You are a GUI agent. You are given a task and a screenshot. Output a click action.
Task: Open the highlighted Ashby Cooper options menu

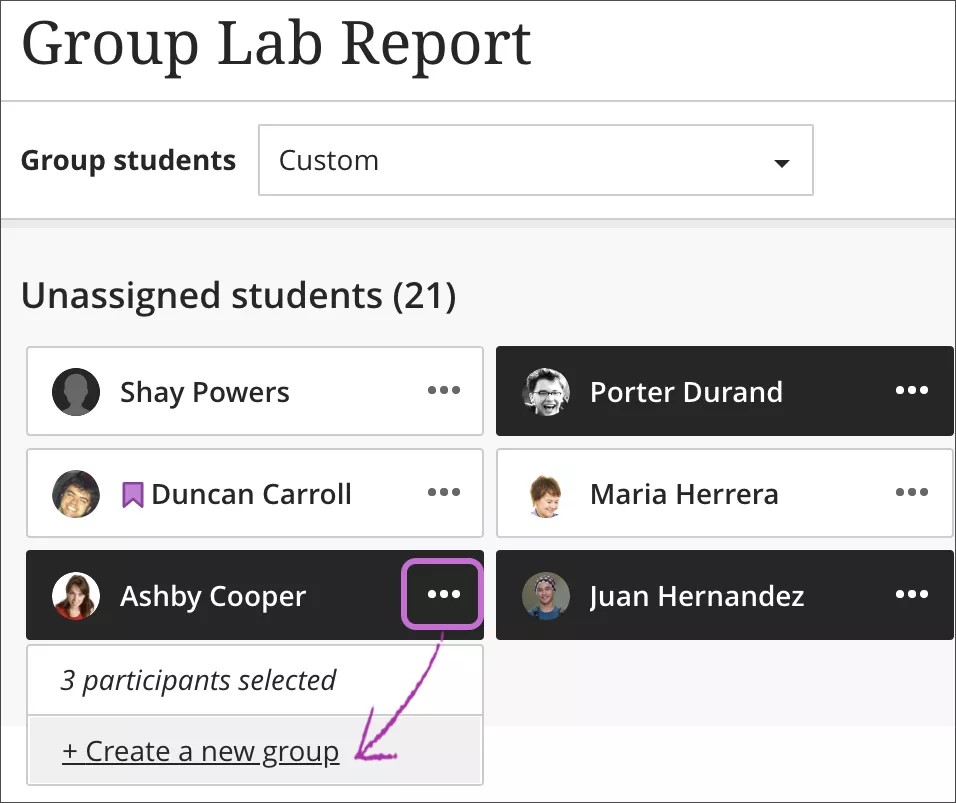[443, 595]
